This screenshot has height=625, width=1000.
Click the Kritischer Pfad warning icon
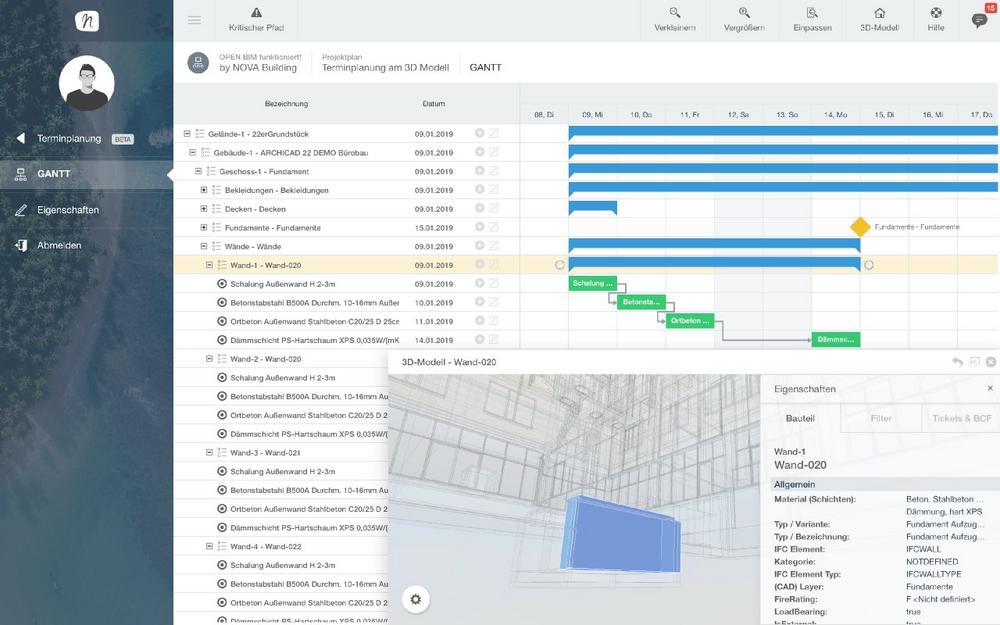point(256,13)
